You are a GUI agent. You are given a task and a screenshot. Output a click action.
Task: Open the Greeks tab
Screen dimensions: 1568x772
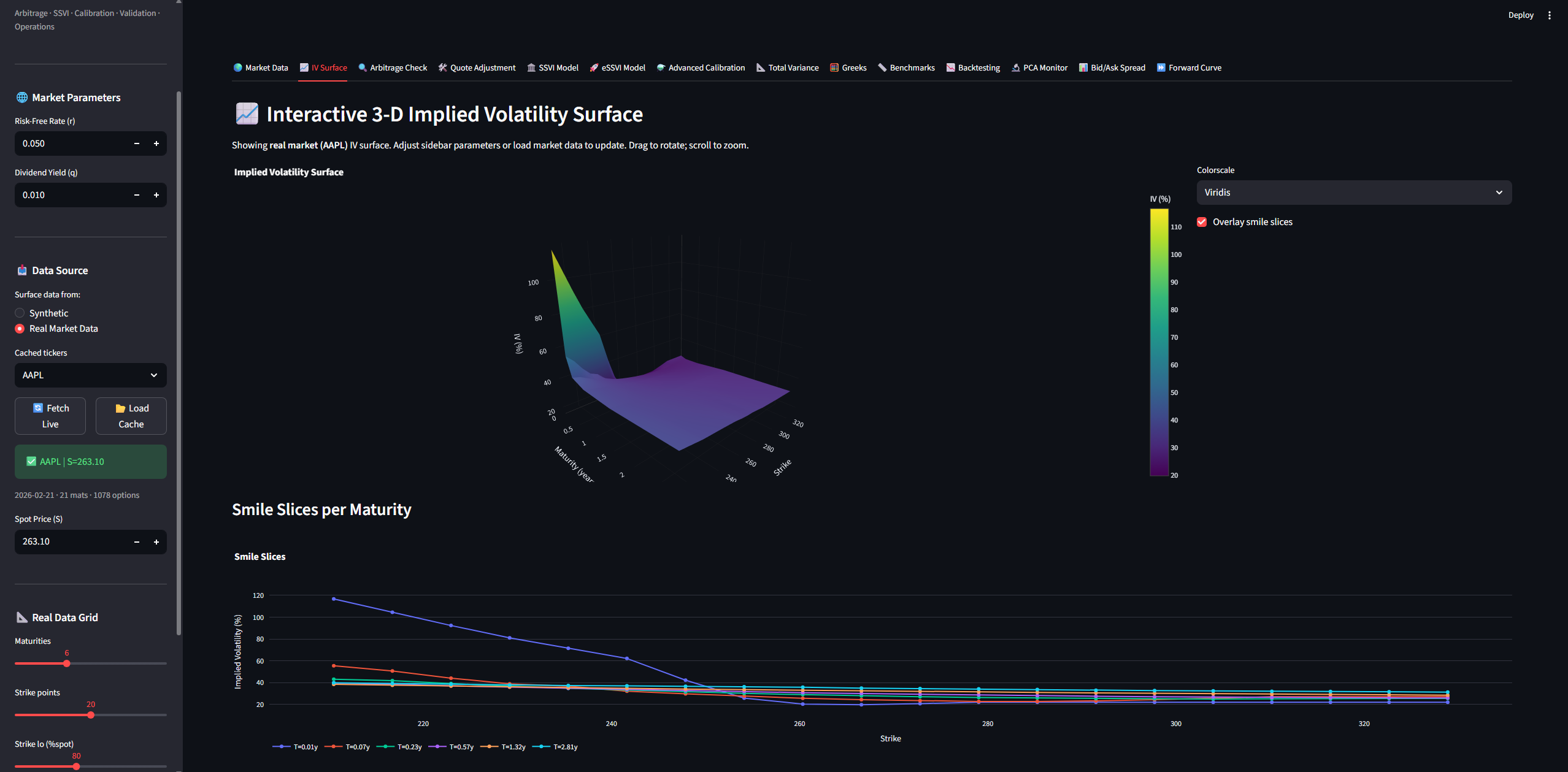(848, 68)
